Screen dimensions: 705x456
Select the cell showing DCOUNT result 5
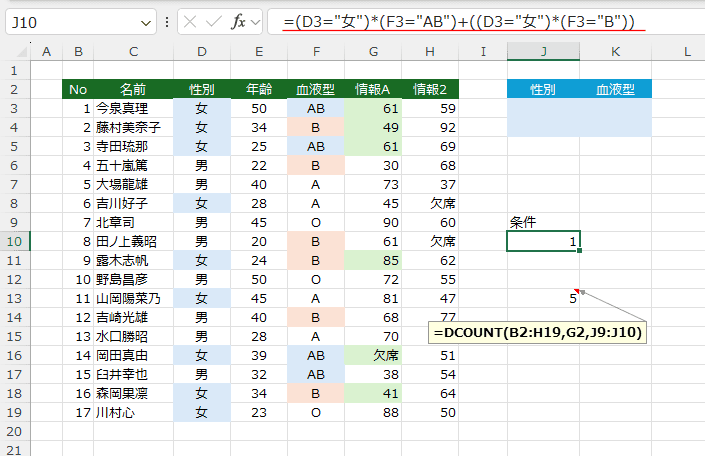click(x=543, y=298)
